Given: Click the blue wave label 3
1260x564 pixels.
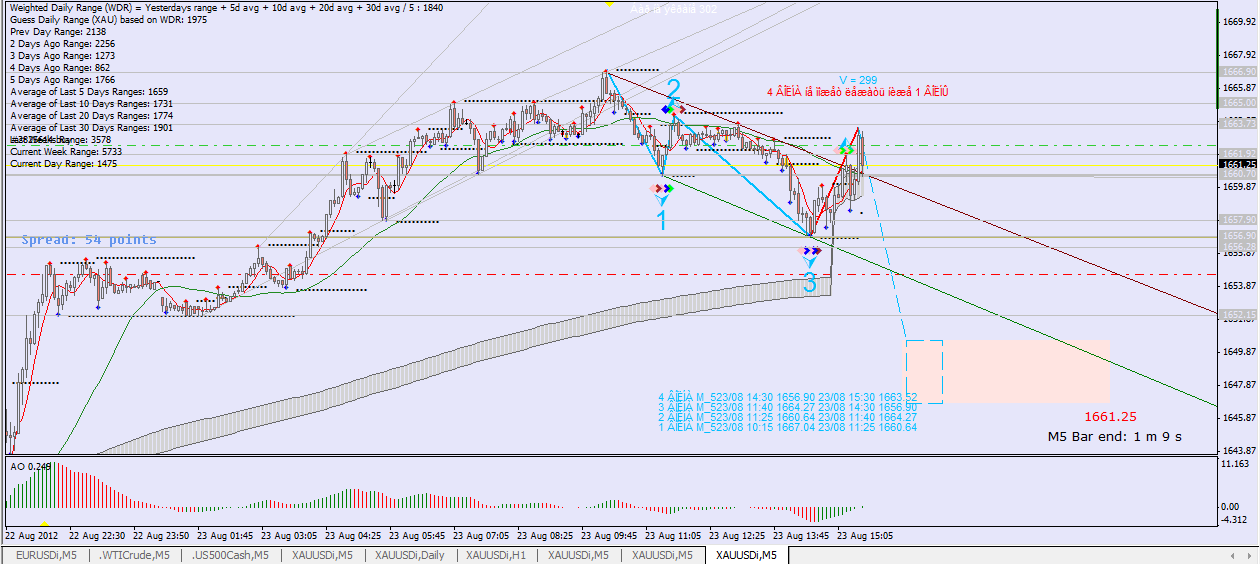Looking at the screenshot, I should 810,284.
